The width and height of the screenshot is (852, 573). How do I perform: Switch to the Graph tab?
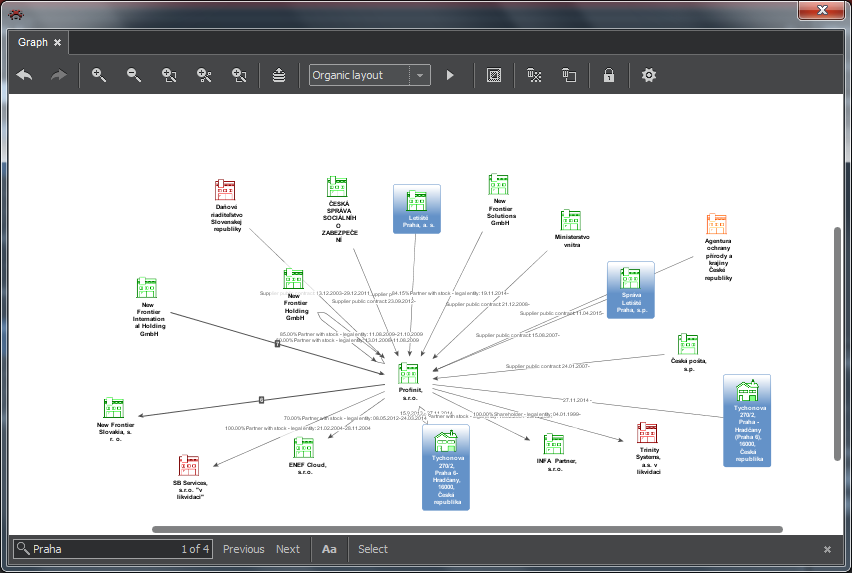coord(32,43)
